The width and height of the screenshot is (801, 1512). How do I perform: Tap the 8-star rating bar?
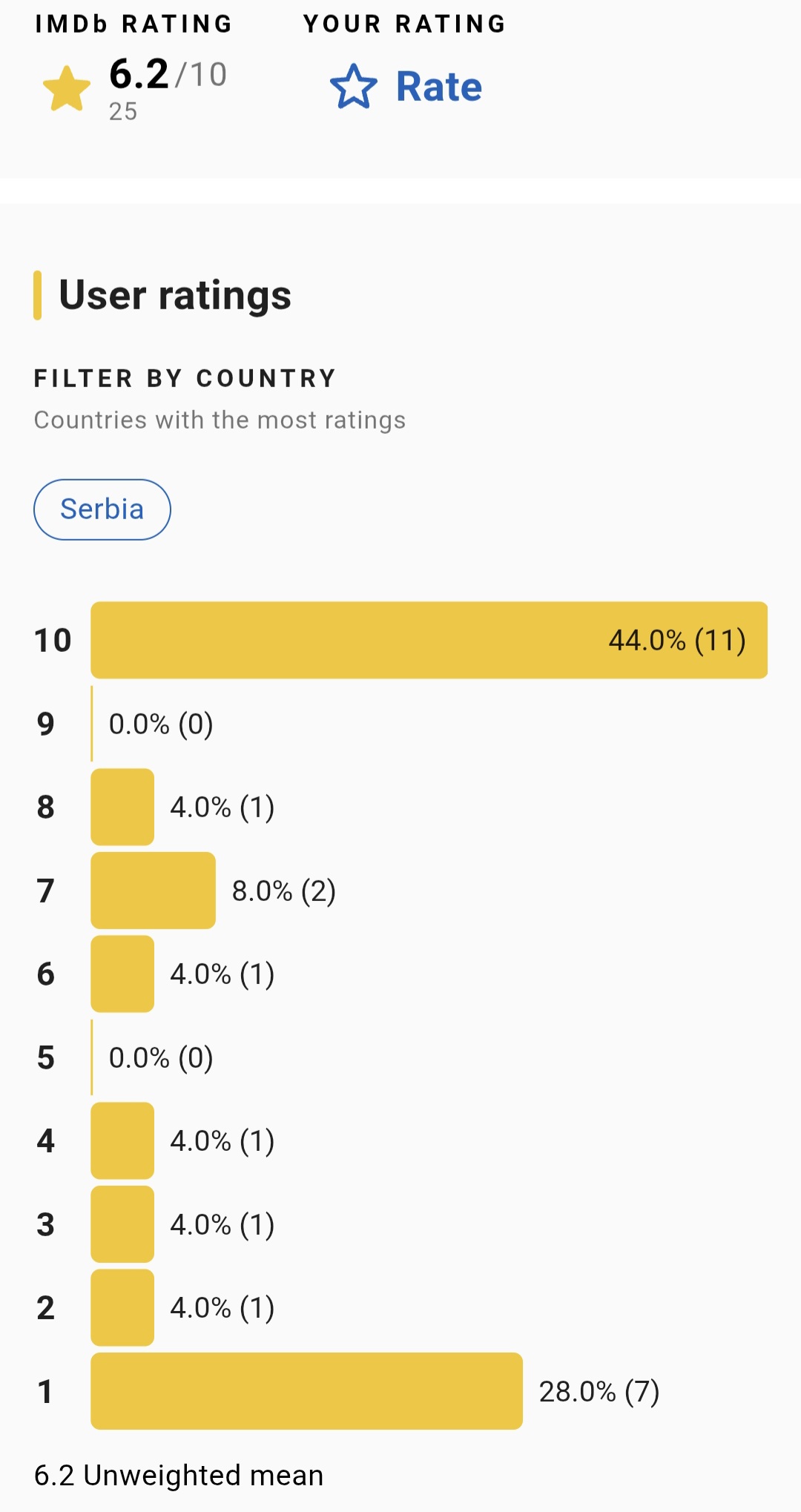122,807
